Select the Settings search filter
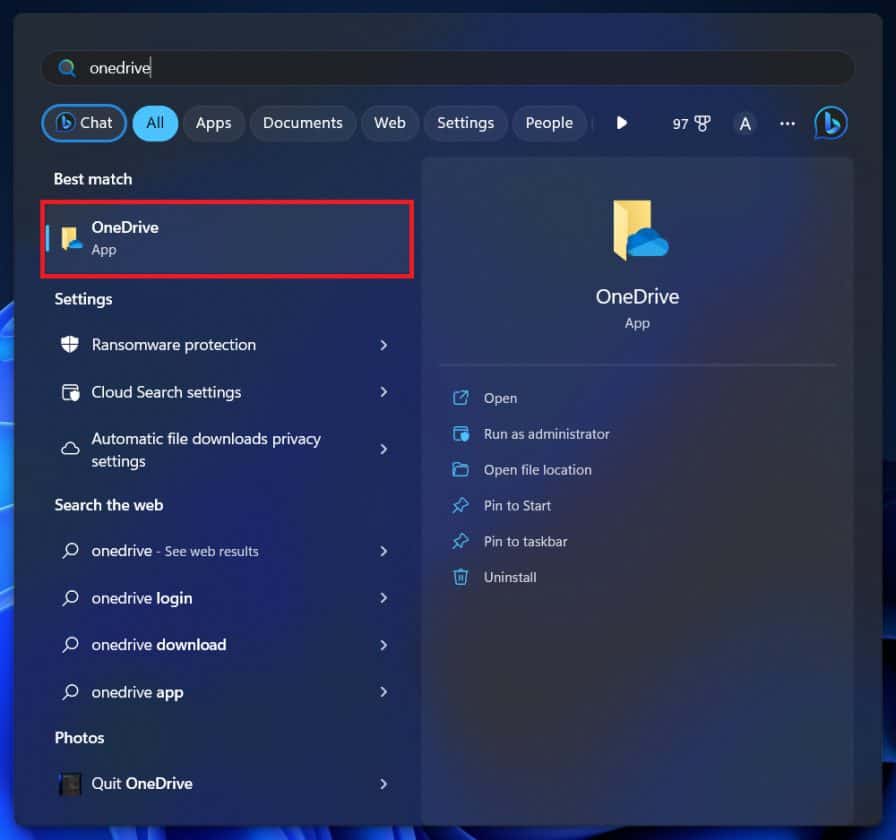The image size is (896, 840). (465, 123)
